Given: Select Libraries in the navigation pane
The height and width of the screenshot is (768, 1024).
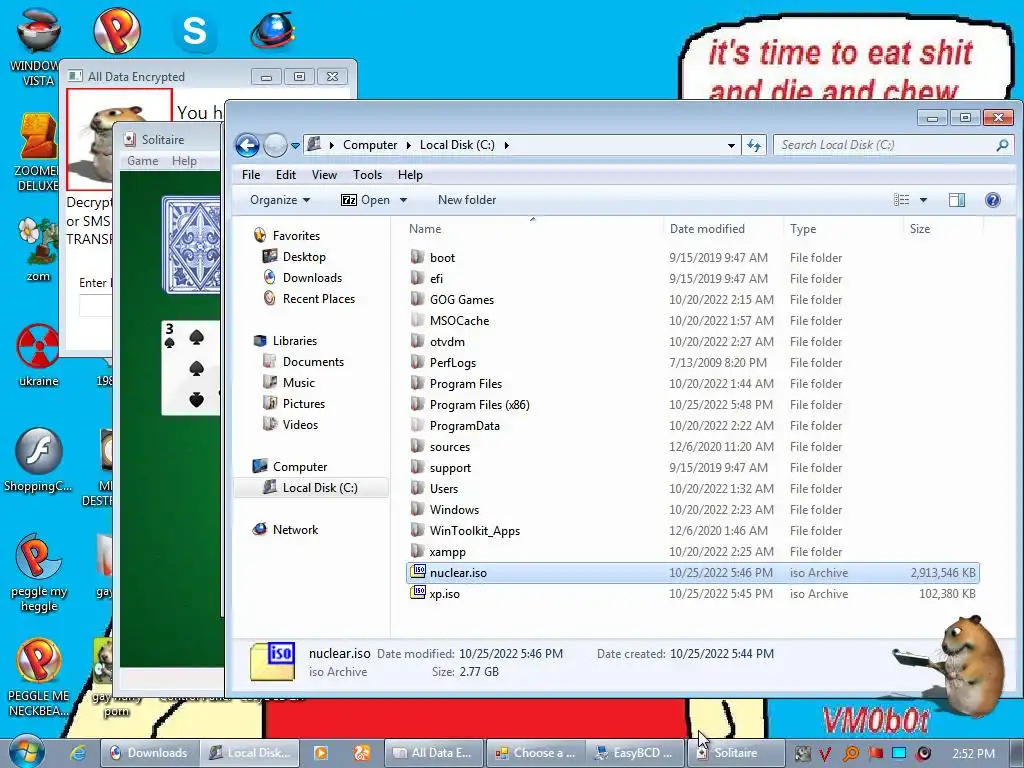Looking at the screenshot, I should [295, 341].
